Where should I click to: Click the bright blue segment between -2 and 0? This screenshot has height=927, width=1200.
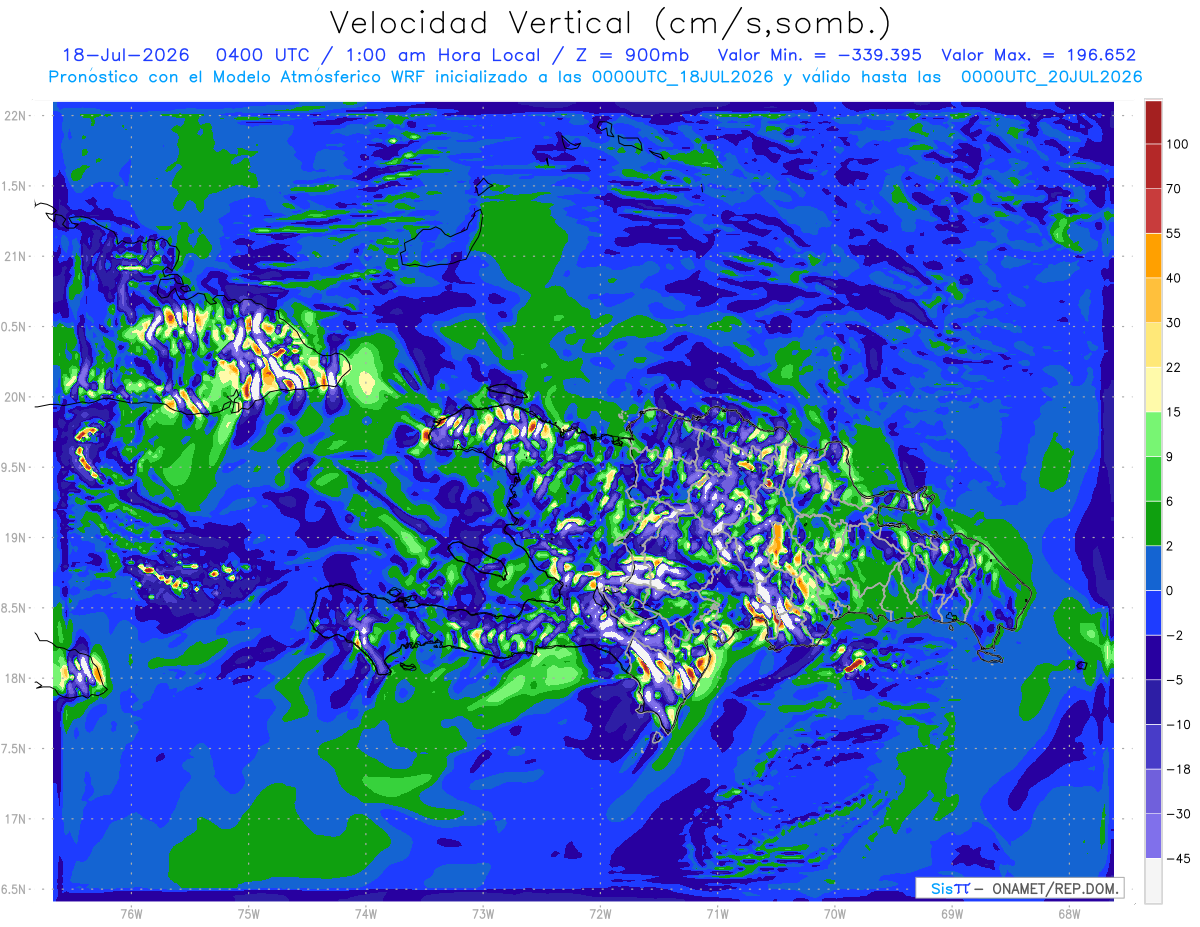pyautogui.click(x=1153, y=613)
